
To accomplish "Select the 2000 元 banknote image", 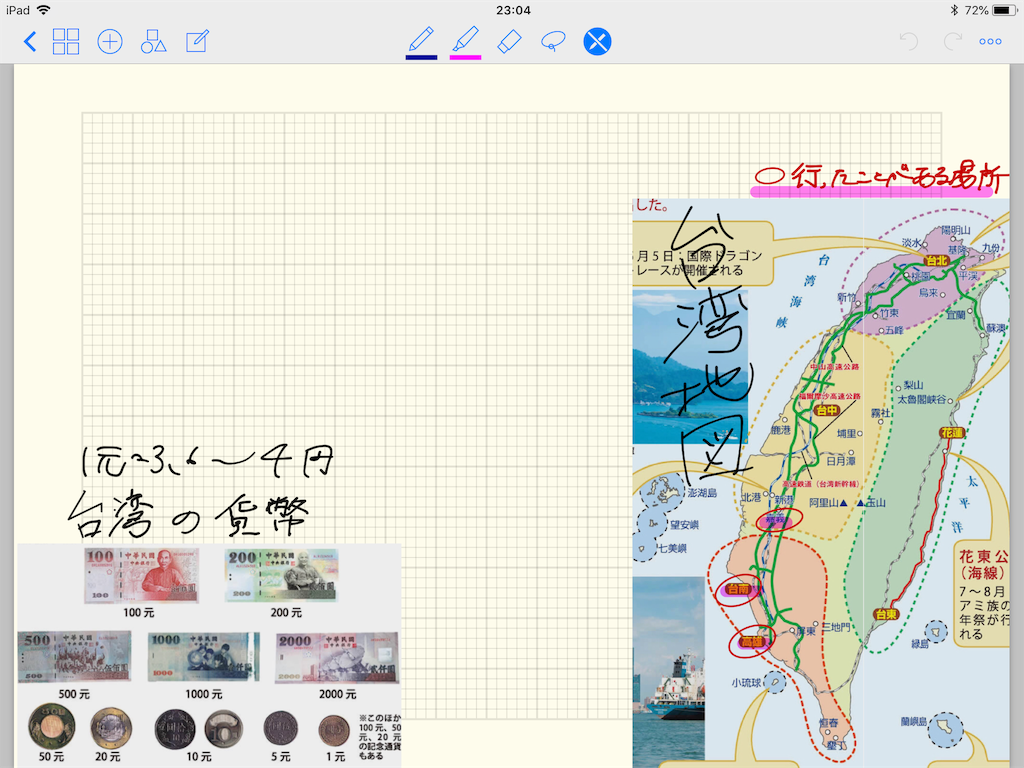I will (x=337, y=658).
